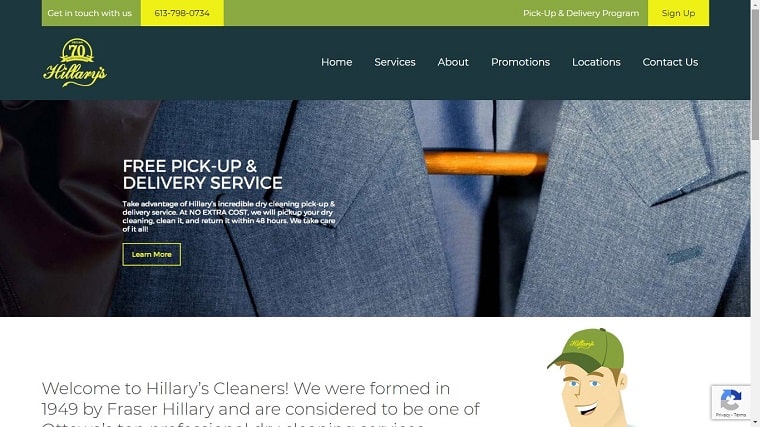
Task: Click the Get in touch with us label
Action: (x=90, y=13)
